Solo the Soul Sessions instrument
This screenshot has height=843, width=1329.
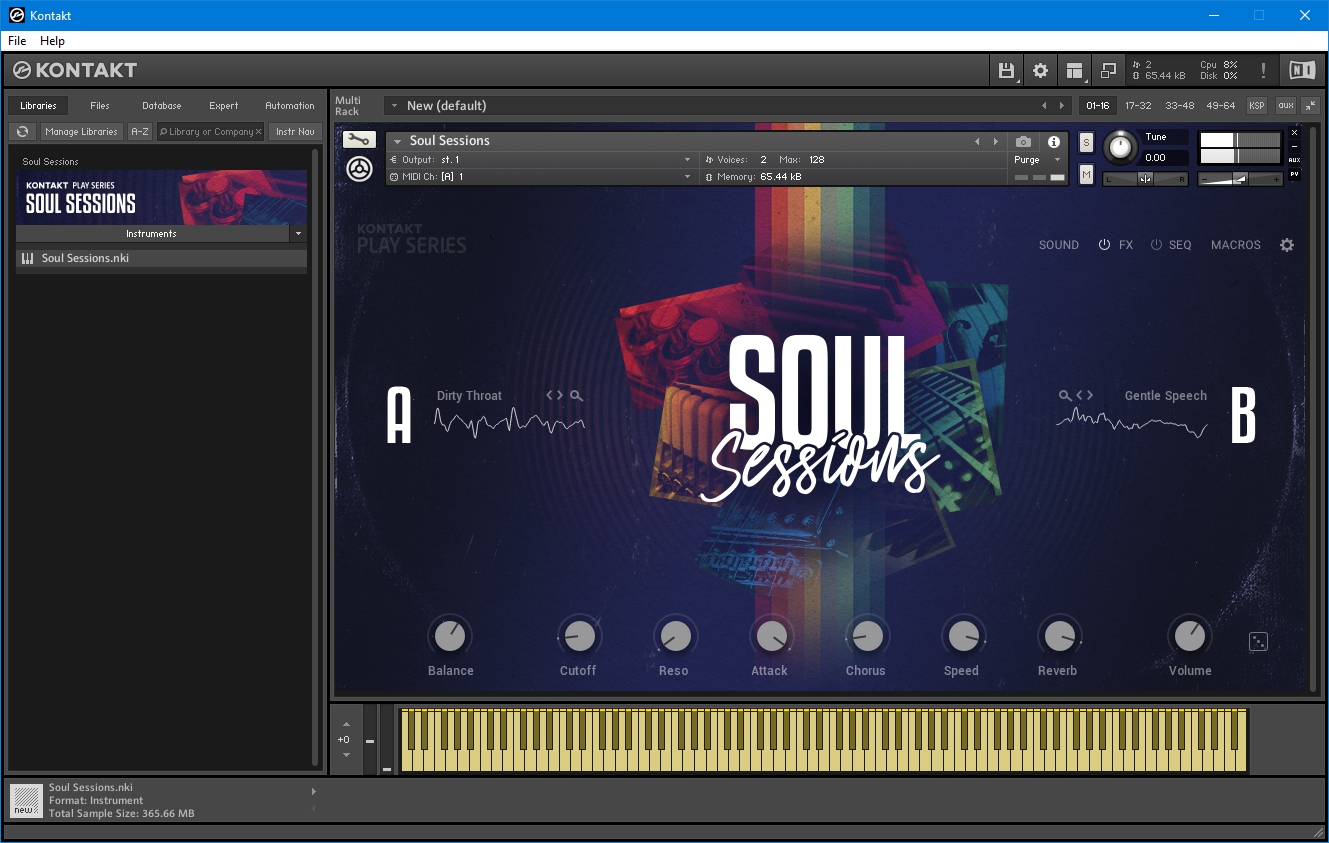point(1087,143)
